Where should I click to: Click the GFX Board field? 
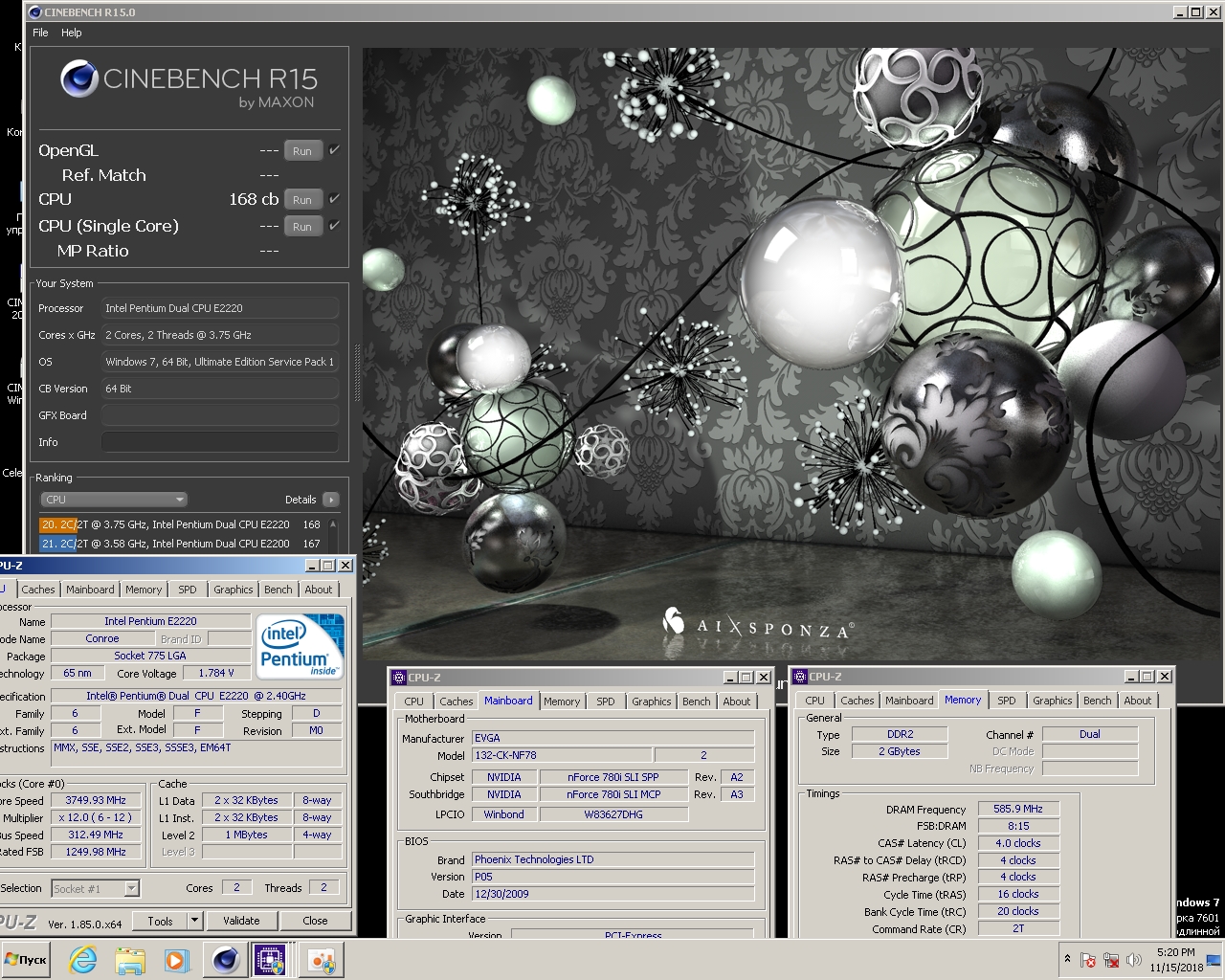[219, 415]
